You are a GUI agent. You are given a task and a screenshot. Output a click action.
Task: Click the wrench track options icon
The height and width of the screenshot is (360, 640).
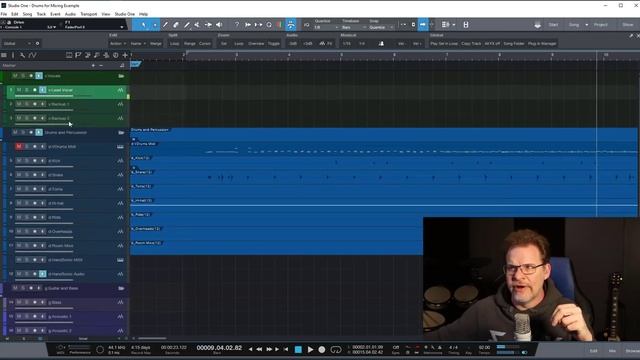coord(22,55)
